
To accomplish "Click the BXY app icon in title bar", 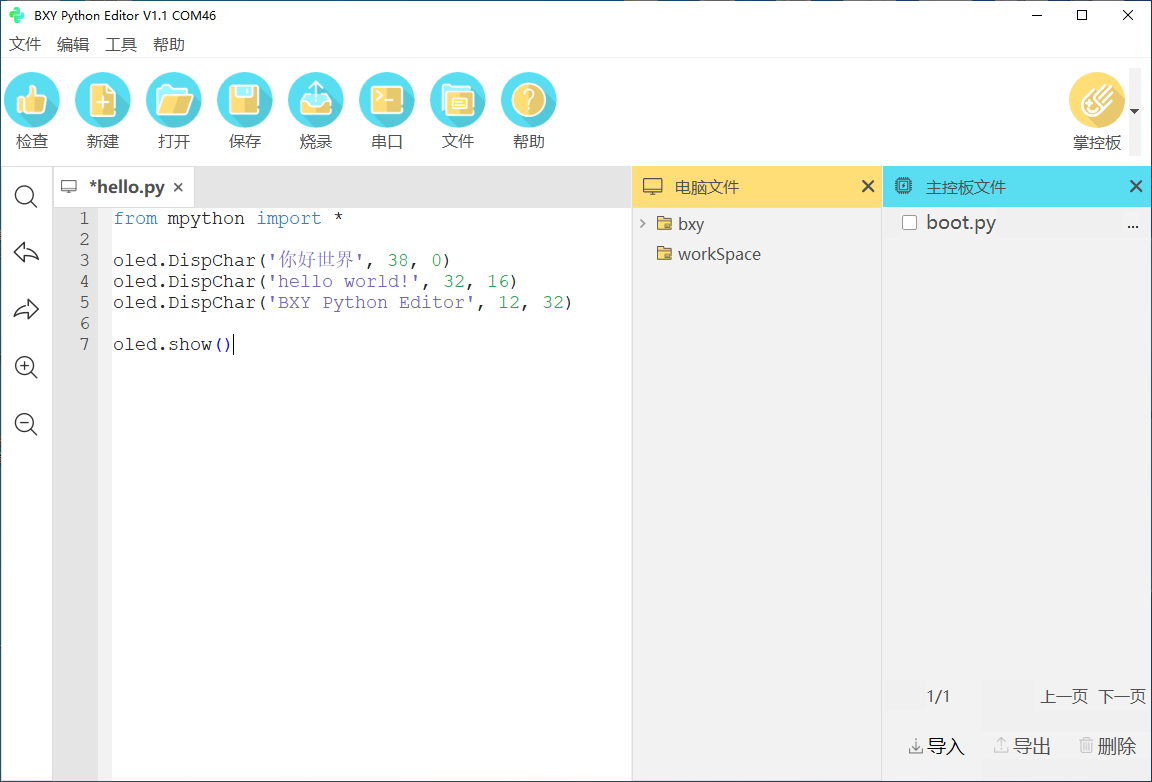I will point(16,15).
